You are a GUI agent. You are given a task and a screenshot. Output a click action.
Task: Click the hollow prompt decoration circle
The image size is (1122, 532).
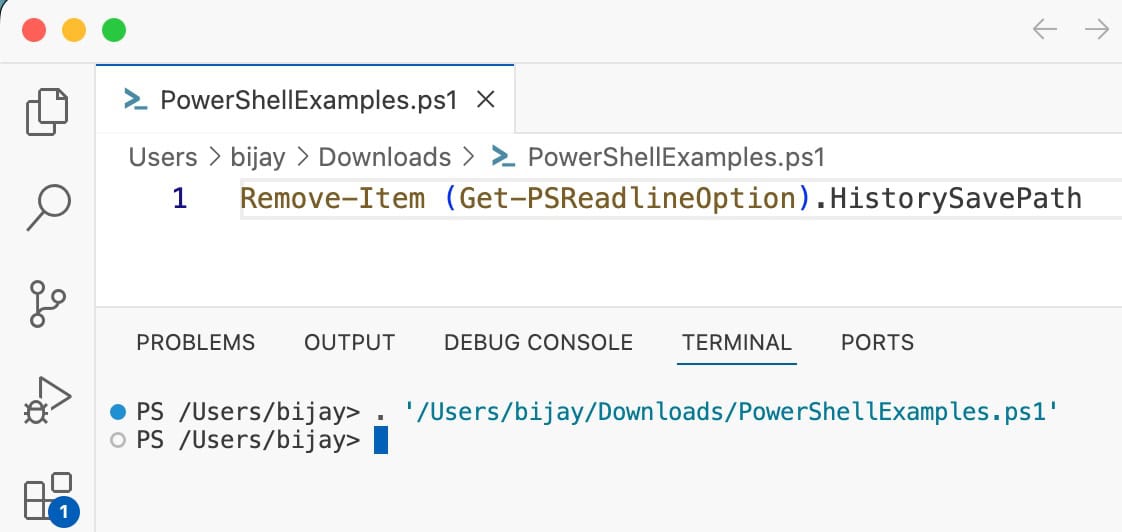[118, 440]
